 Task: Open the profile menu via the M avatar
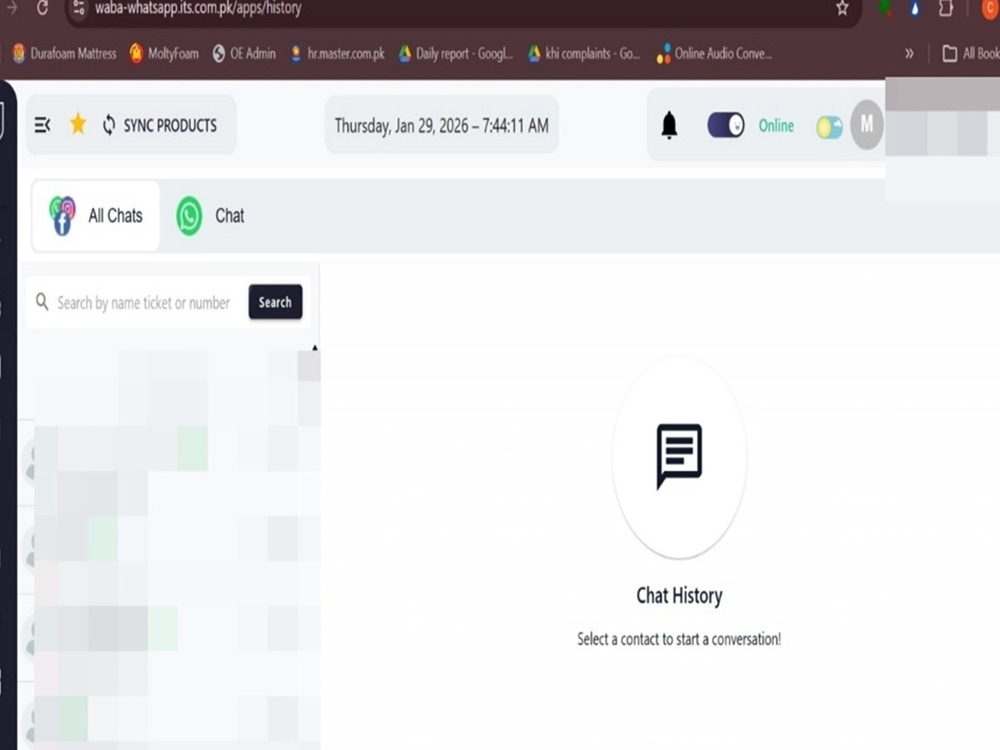coord(867,124)
